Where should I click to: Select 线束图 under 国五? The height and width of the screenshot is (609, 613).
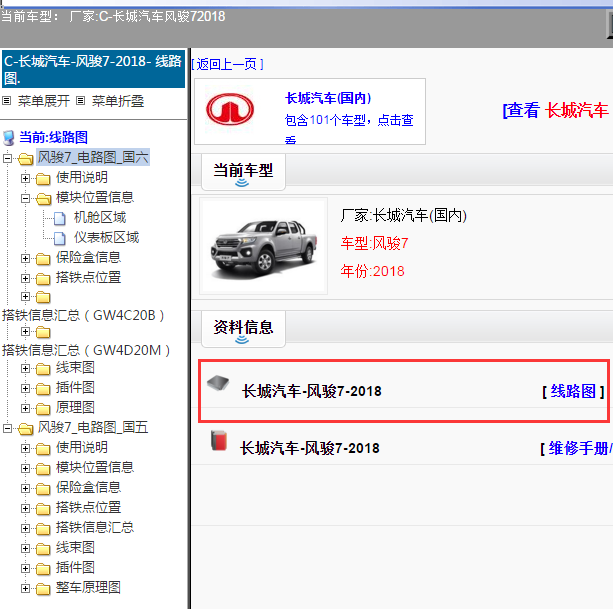[x=75, y=548]
